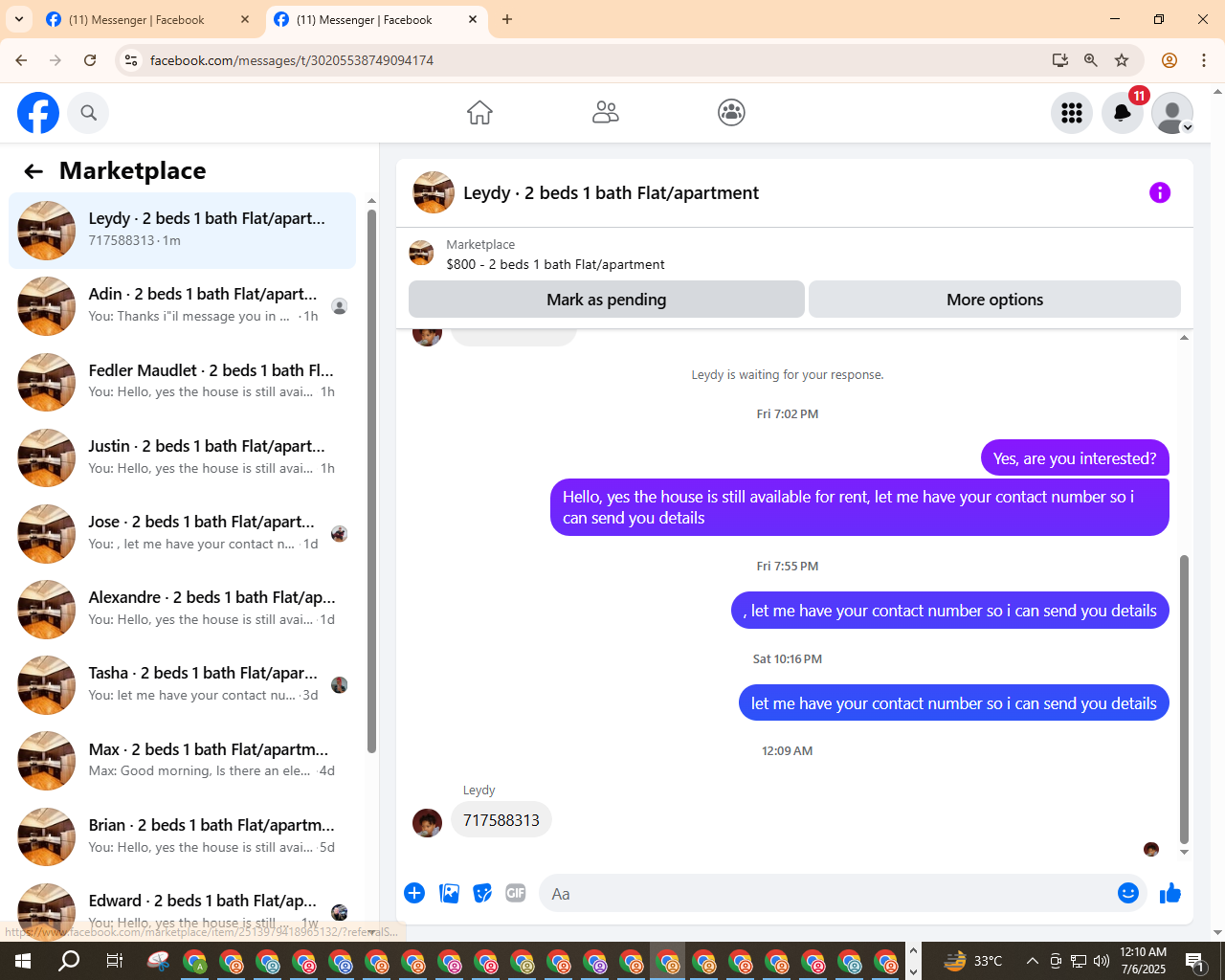Go to the Home feed icon
Viewport: 1225px width, 980px height.
coord(479,113)
